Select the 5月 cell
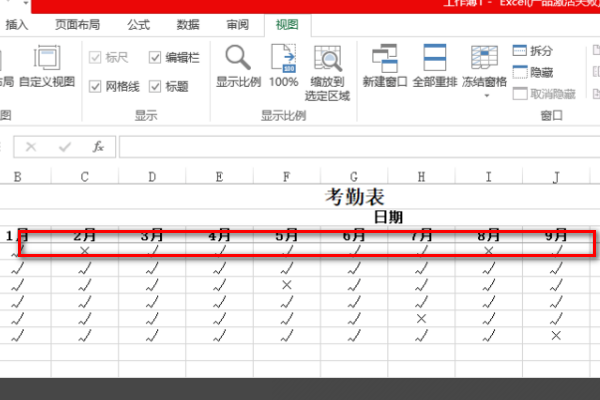 [287, 235]
